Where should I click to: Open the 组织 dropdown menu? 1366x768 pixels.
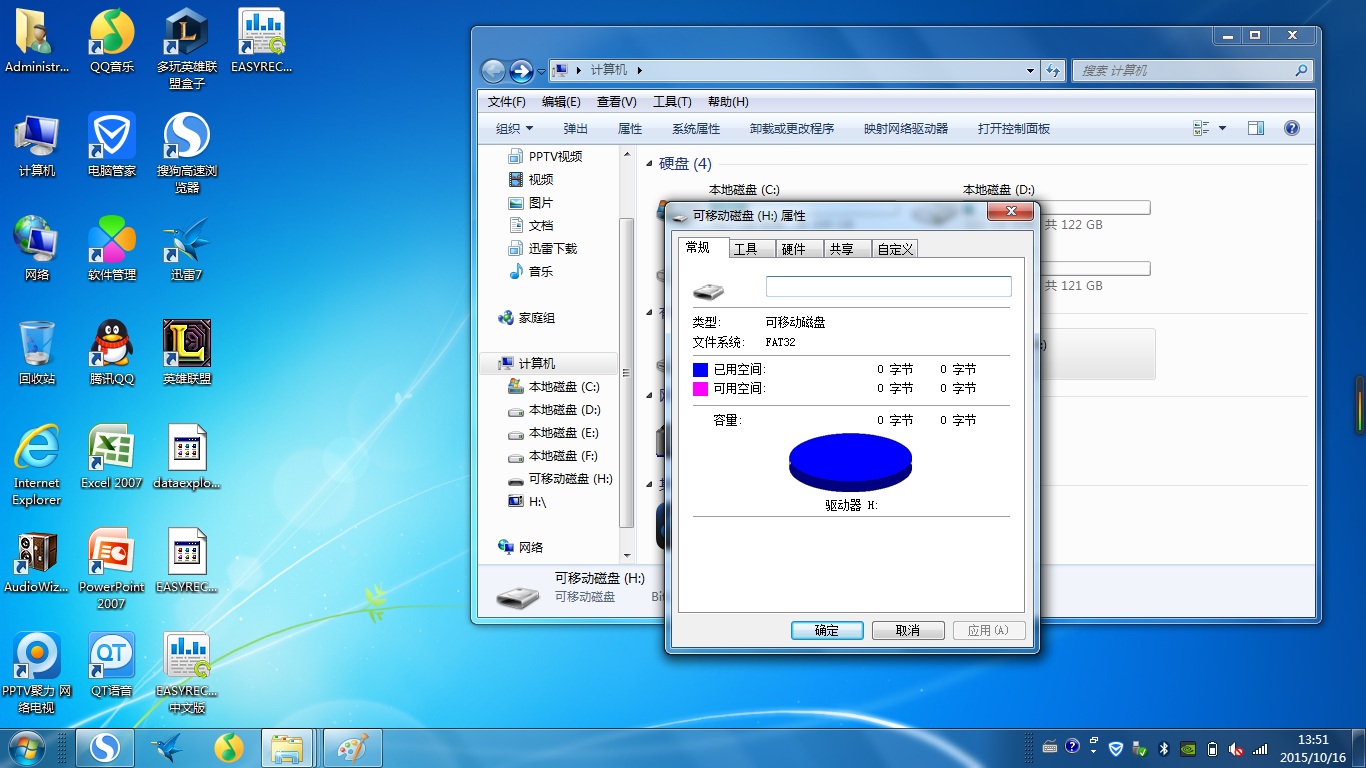[514, 129]
